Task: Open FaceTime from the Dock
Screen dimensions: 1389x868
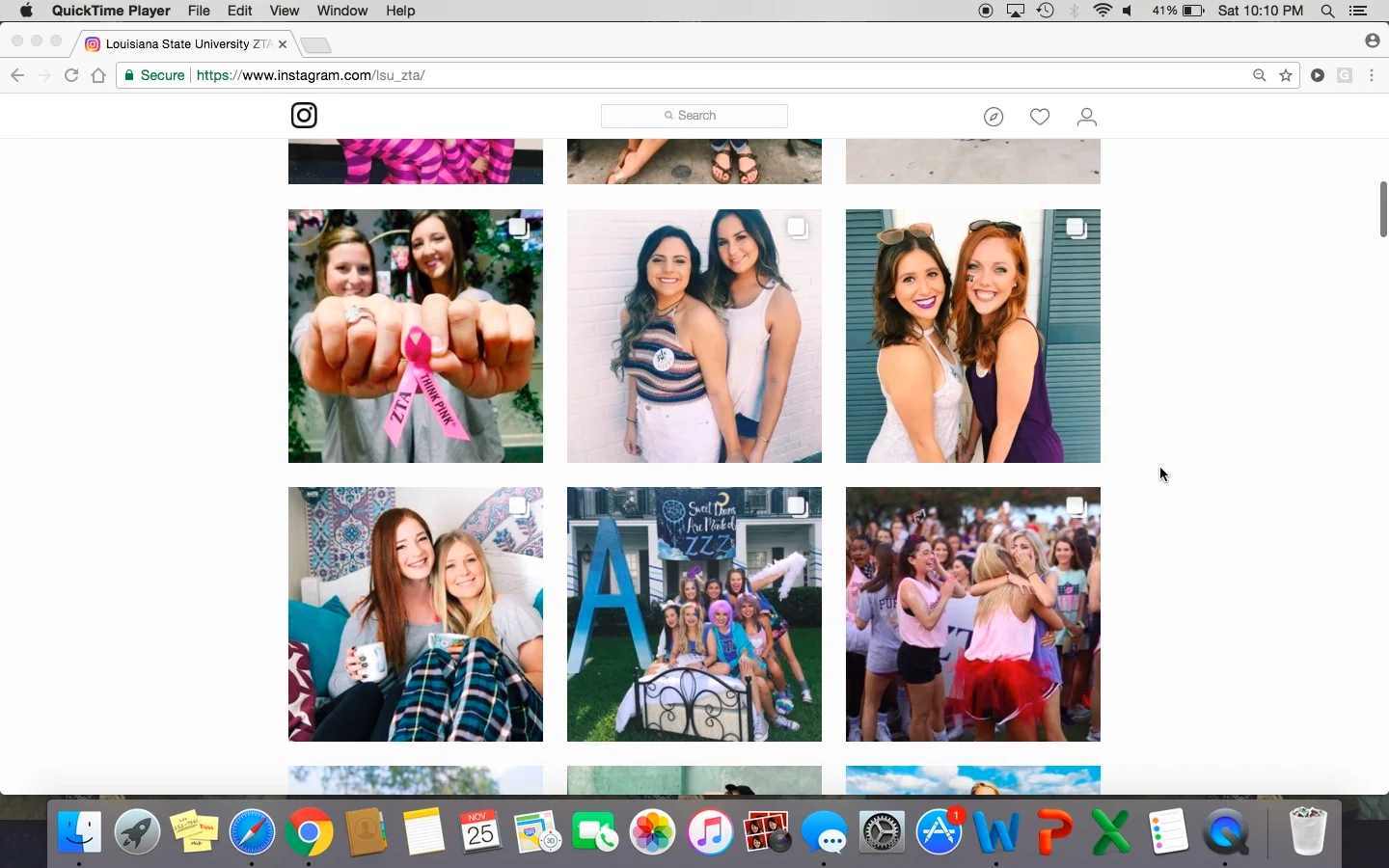Action: pyautogui.click(x=595, y=831)
